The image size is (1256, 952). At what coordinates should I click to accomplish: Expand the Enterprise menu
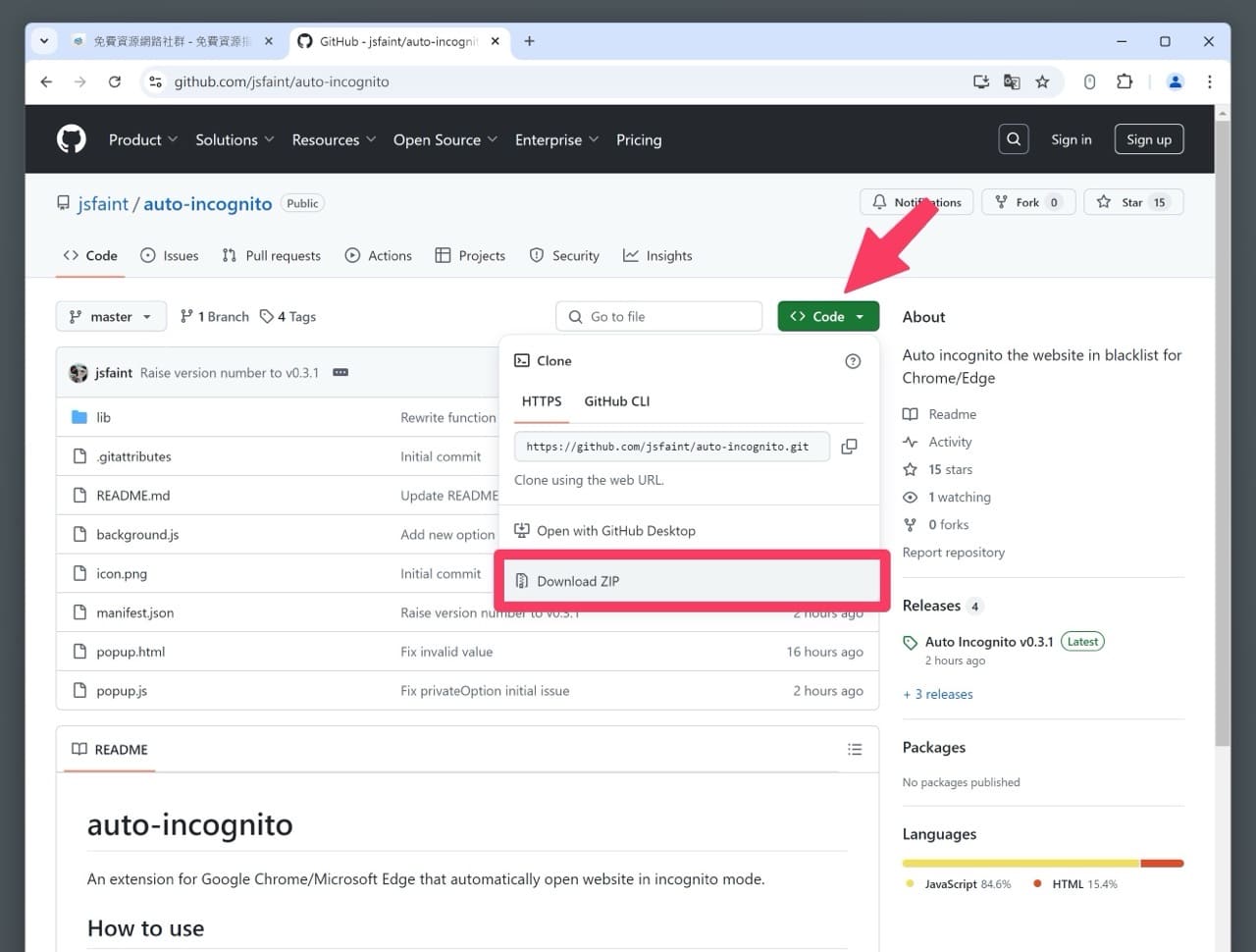coord(556,139)
